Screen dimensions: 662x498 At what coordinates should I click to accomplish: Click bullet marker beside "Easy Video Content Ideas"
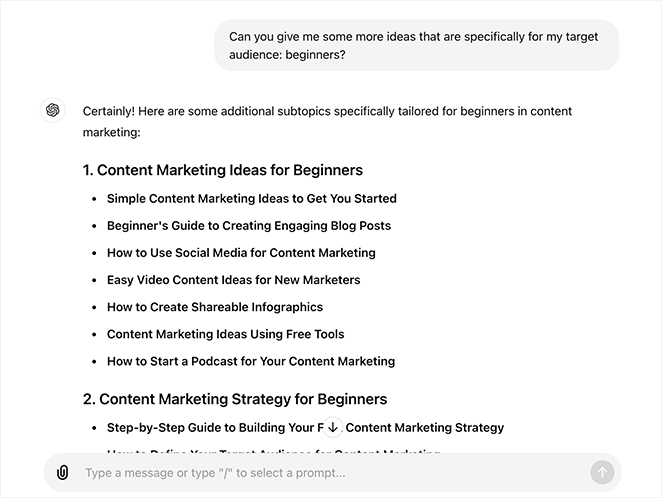pos(94,281)
